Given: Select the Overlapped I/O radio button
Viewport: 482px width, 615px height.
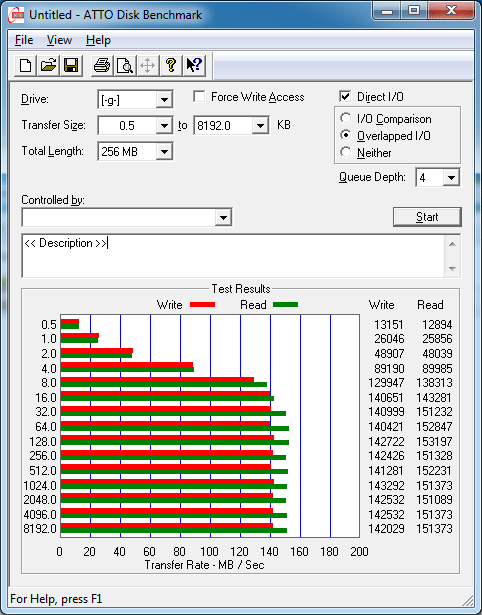Looking at the screenshot, I should pyautogui.click(x=346, y=135).
